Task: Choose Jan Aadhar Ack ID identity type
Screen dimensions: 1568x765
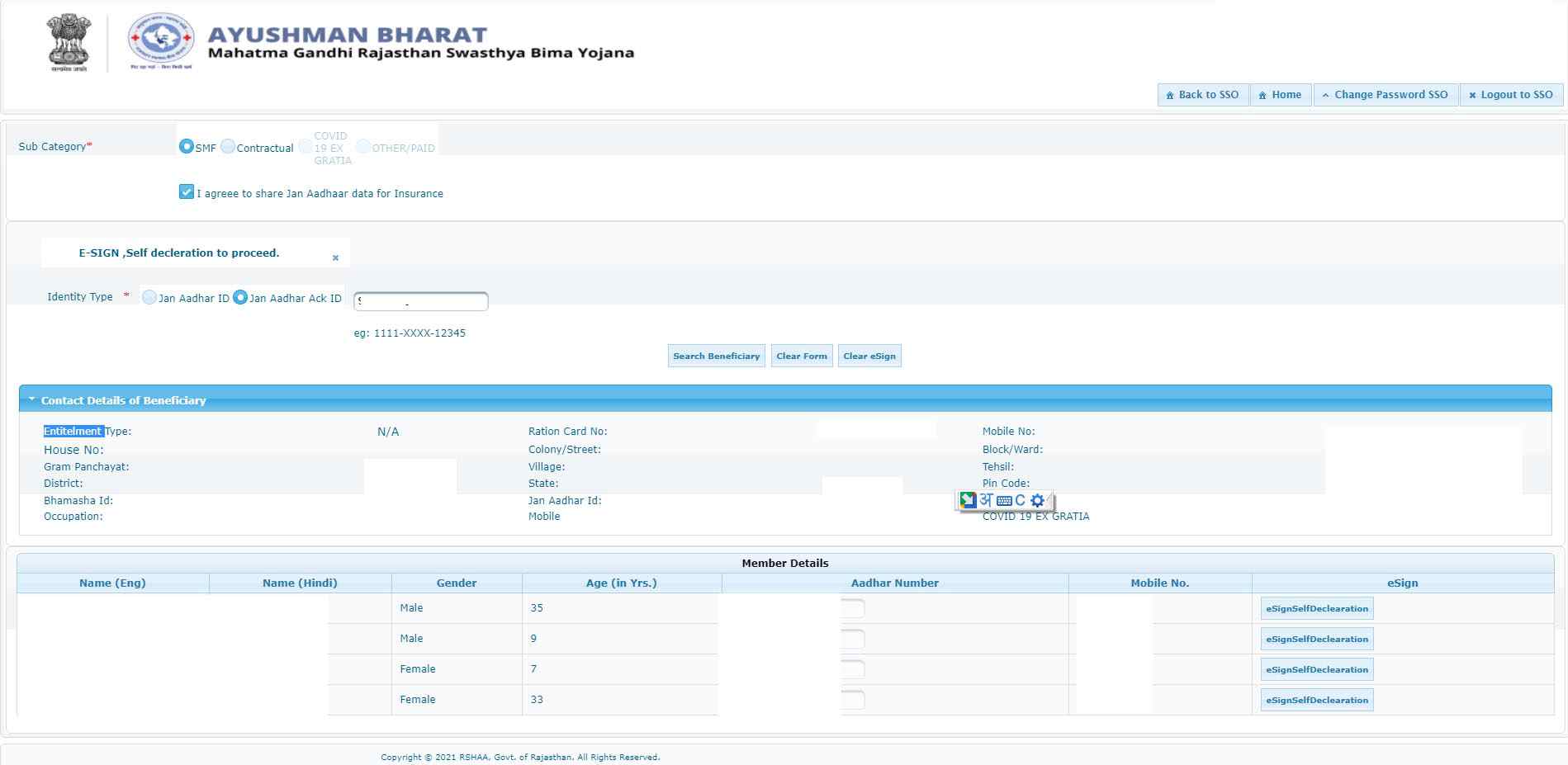Action: (240, 297)
